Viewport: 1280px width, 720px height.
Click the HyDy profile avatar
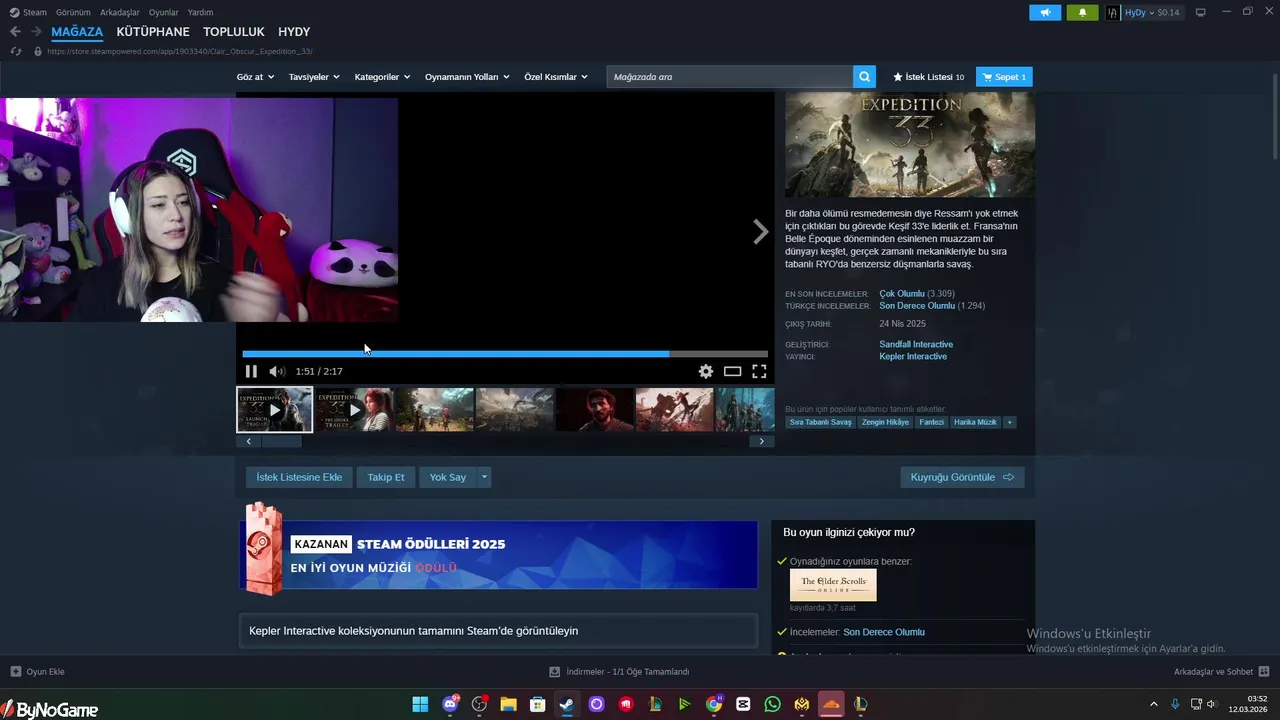(x=1113, y=12)
